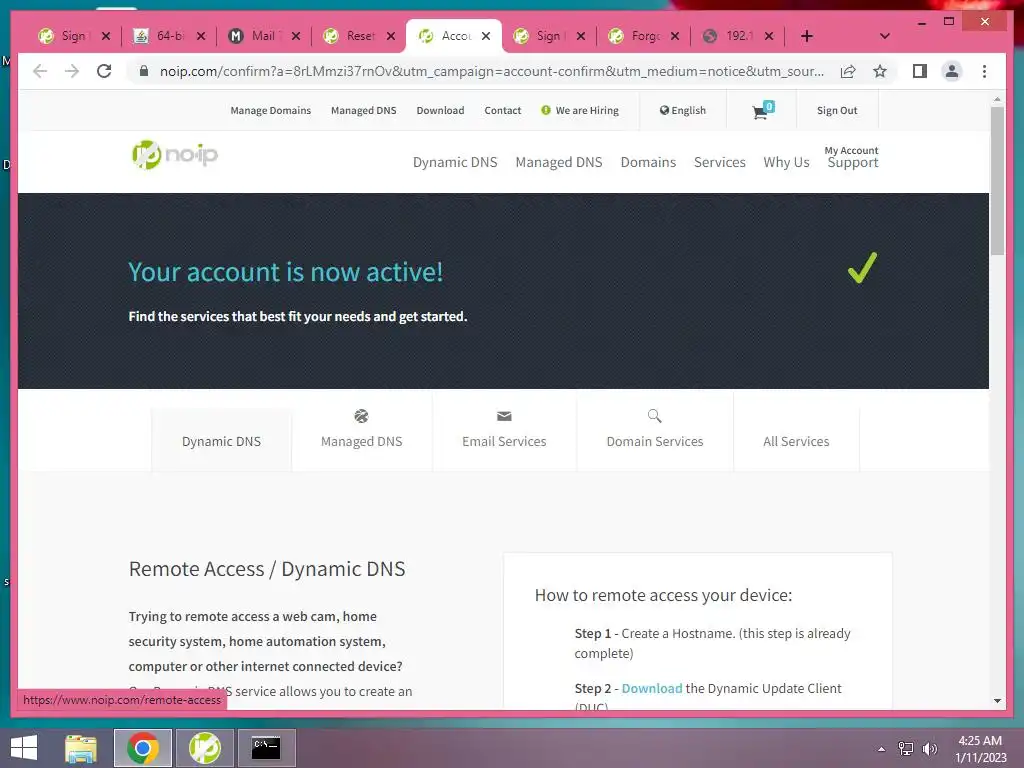
Task: Open Manage Domains link
Action: pos(270,110)
